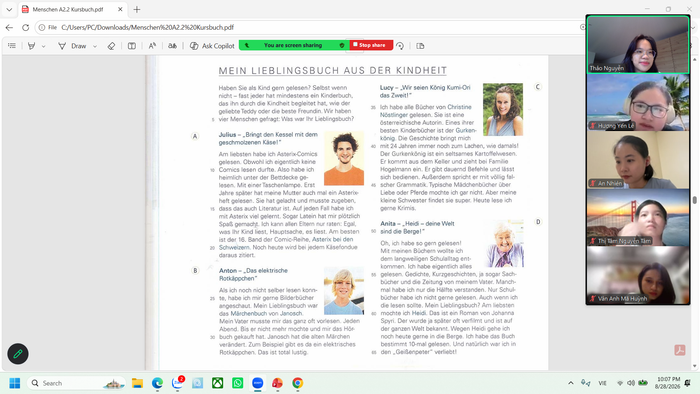
Task: Go back in the browser
Action: tap(9, 27)
